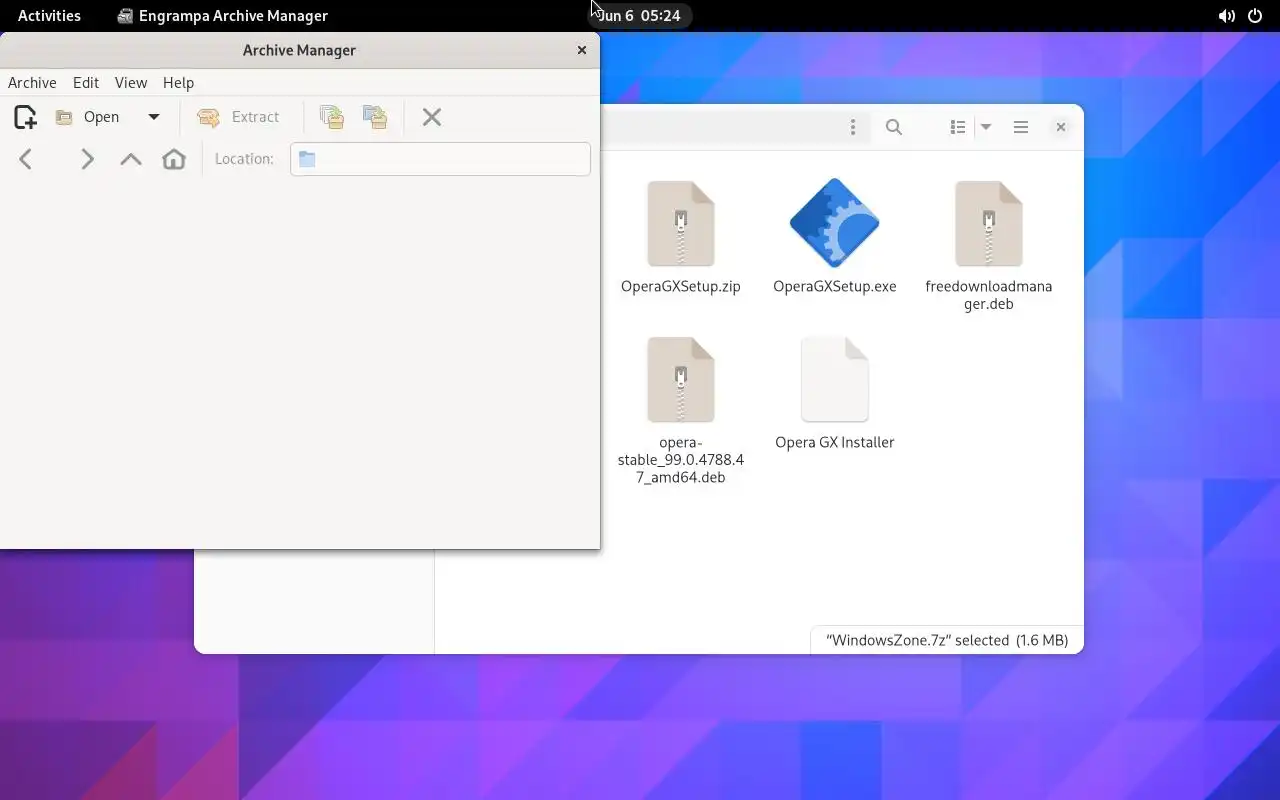Click the Open archive button

tap(88, 117)
